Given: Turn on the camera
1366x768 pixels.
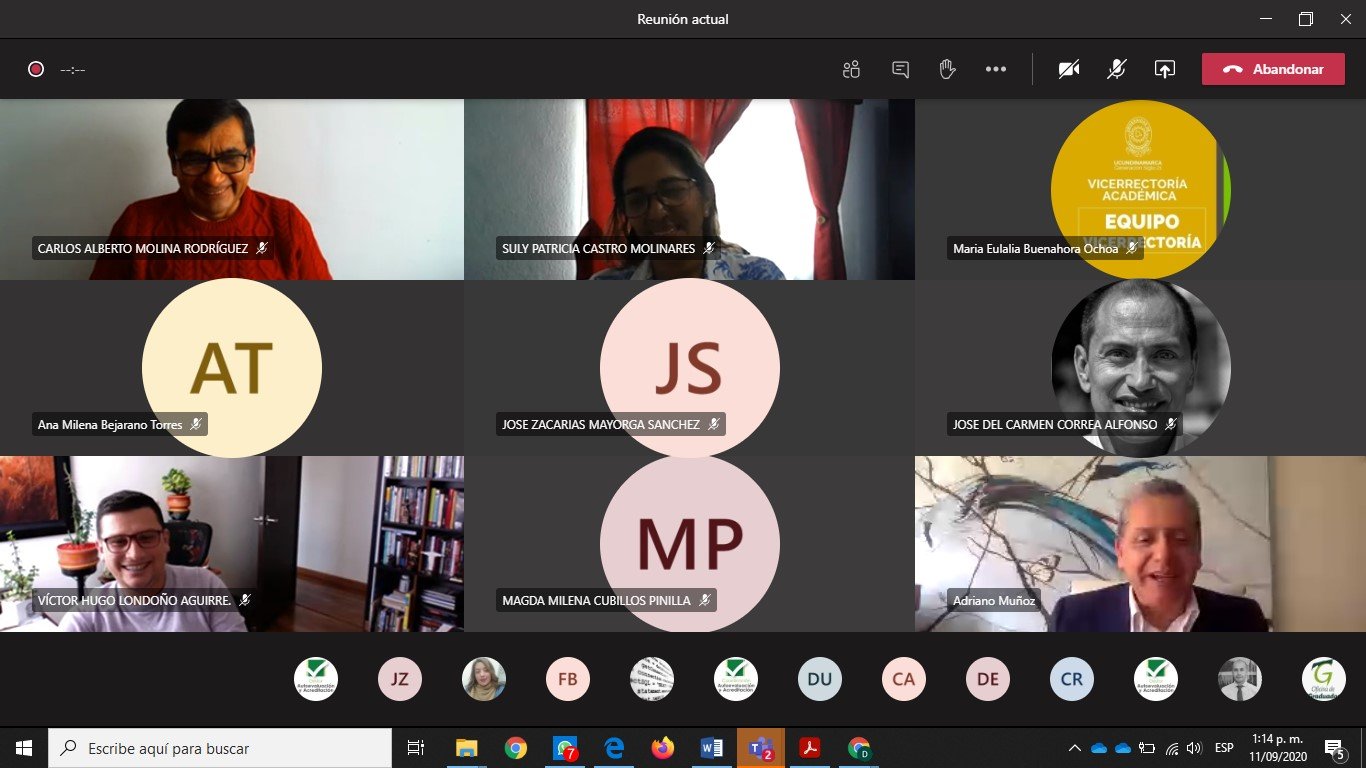Looking at the screenshot, I should [x=1069, y=69].
